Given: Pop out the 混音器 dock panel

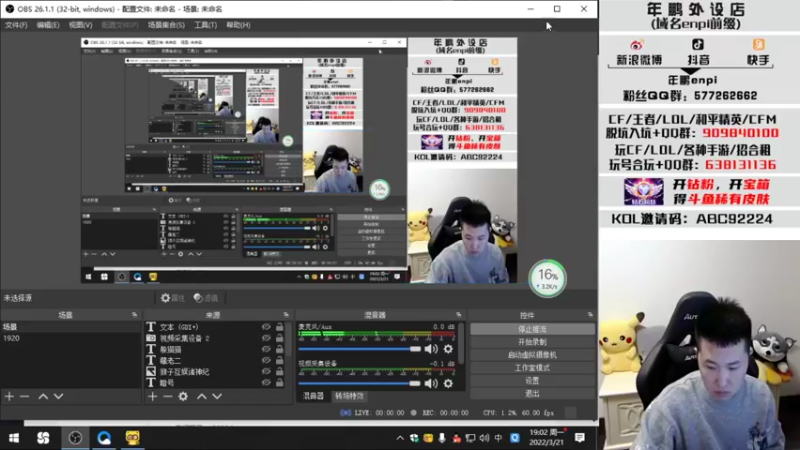Looking at the screenshot, I should pos(459,315).
